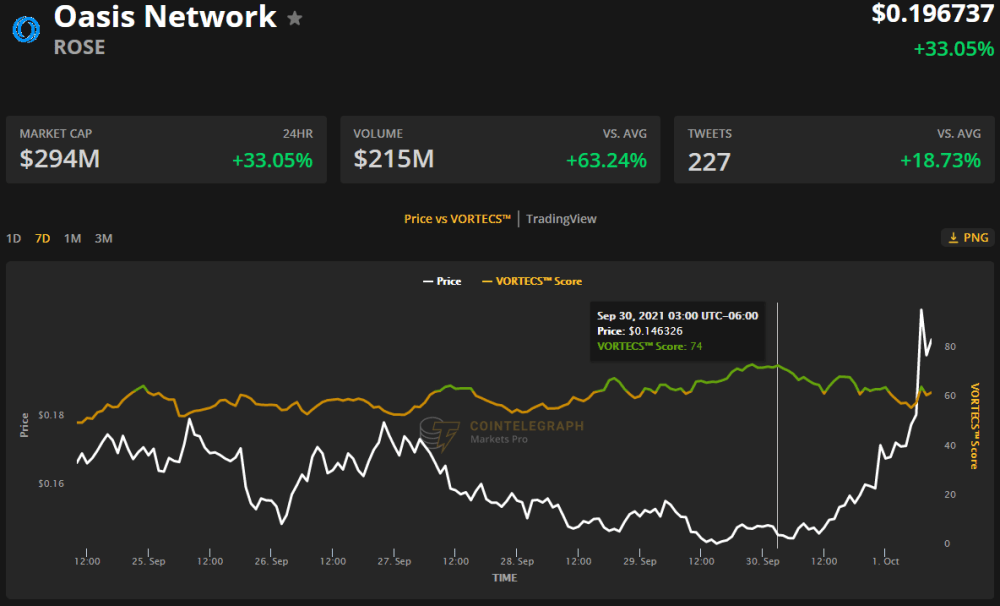Click the ROSE ticker symbol
1000x606 pixels.
79,47
